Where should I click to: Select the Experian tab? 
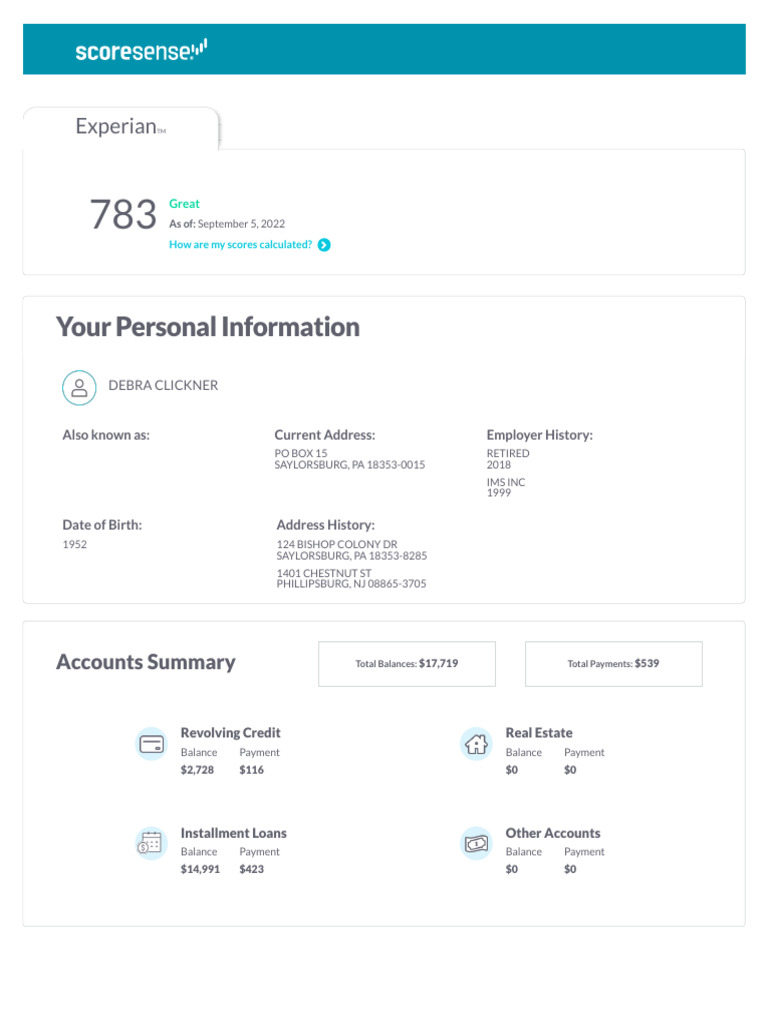click(120, 127)
